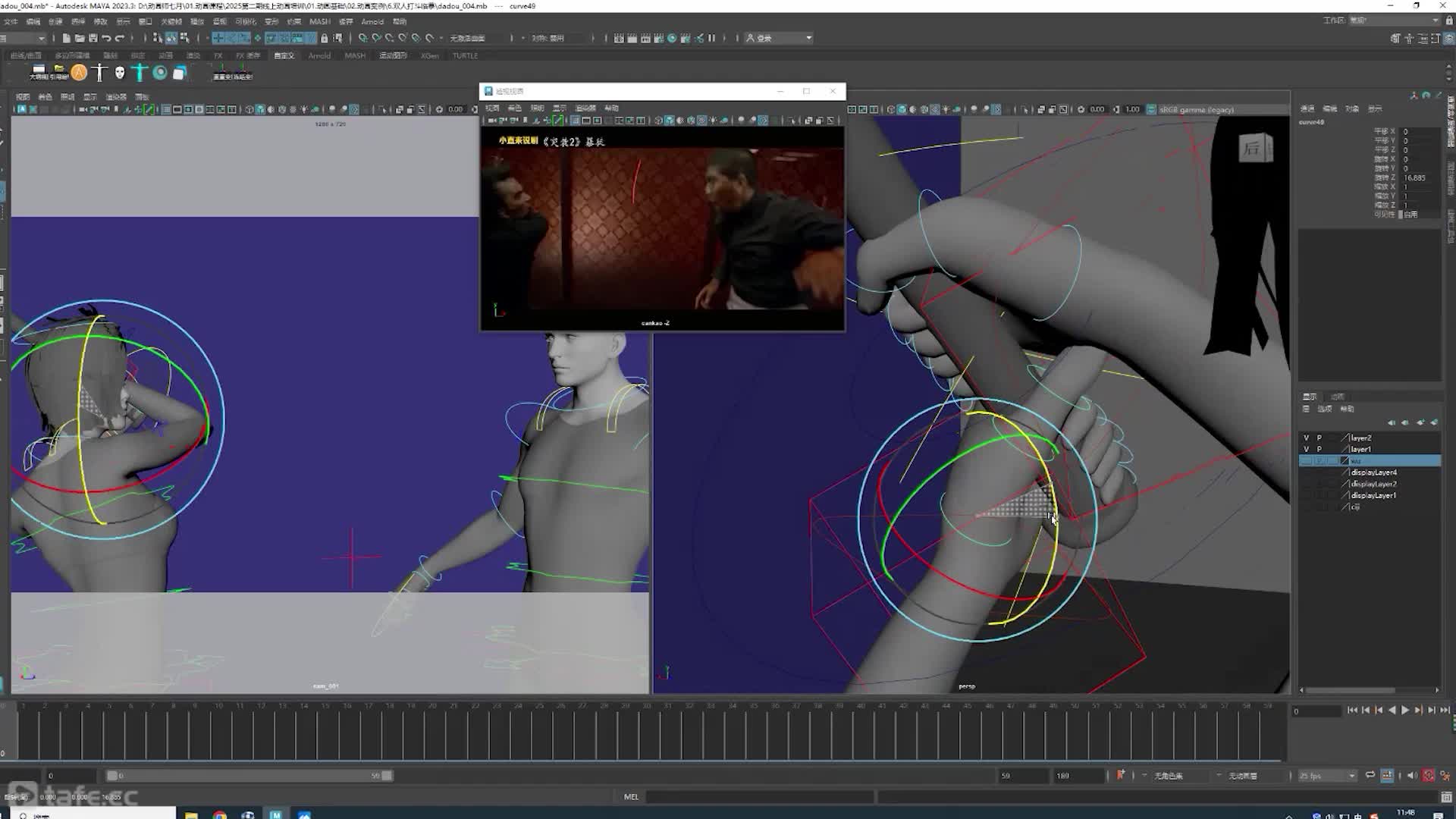Step to next keyframe
Screen dimensions: 1456x819
tap(1418, 711)
